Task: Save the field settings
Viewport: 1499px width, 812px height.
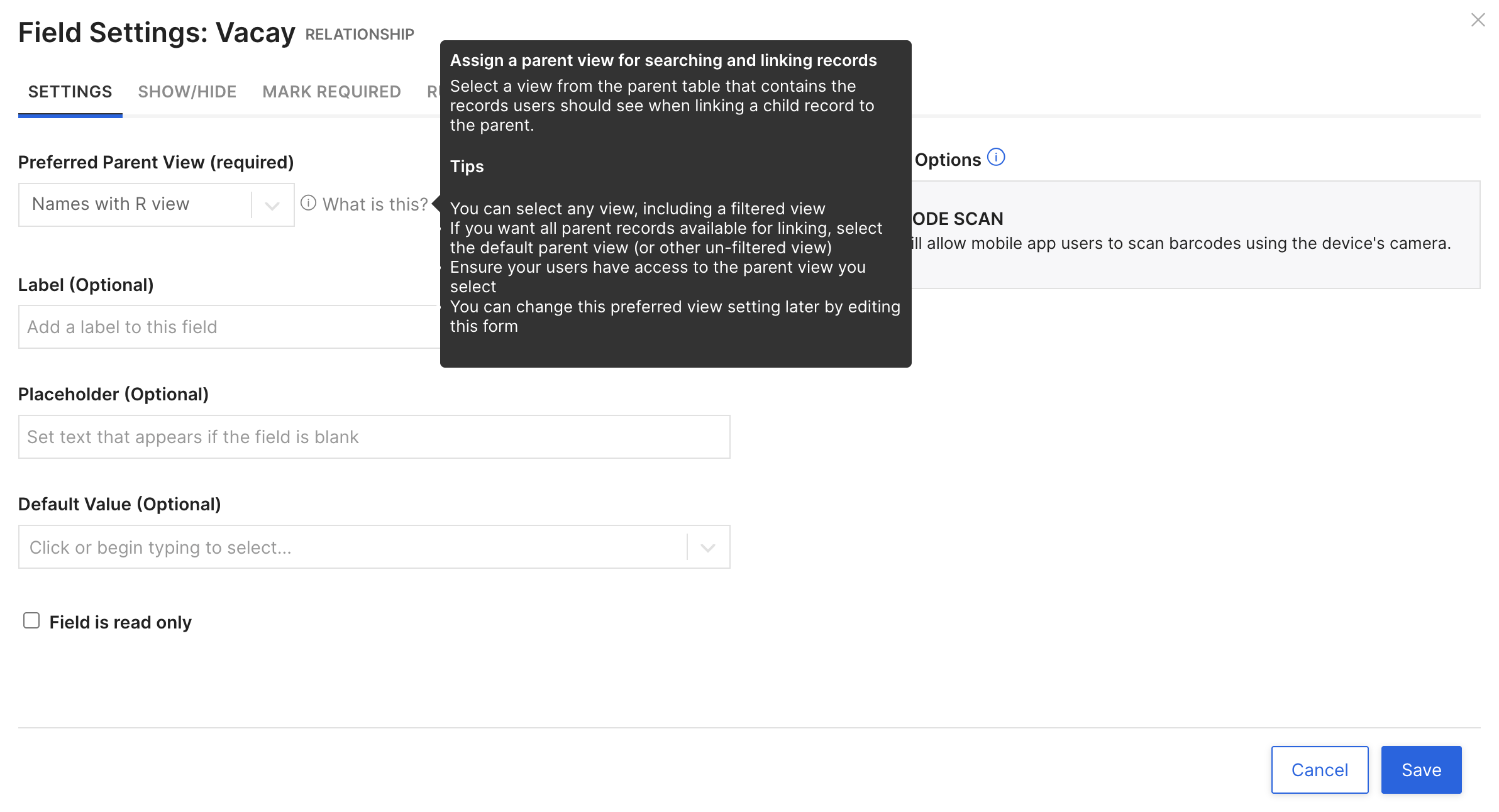Action: tap(1422, 770)
